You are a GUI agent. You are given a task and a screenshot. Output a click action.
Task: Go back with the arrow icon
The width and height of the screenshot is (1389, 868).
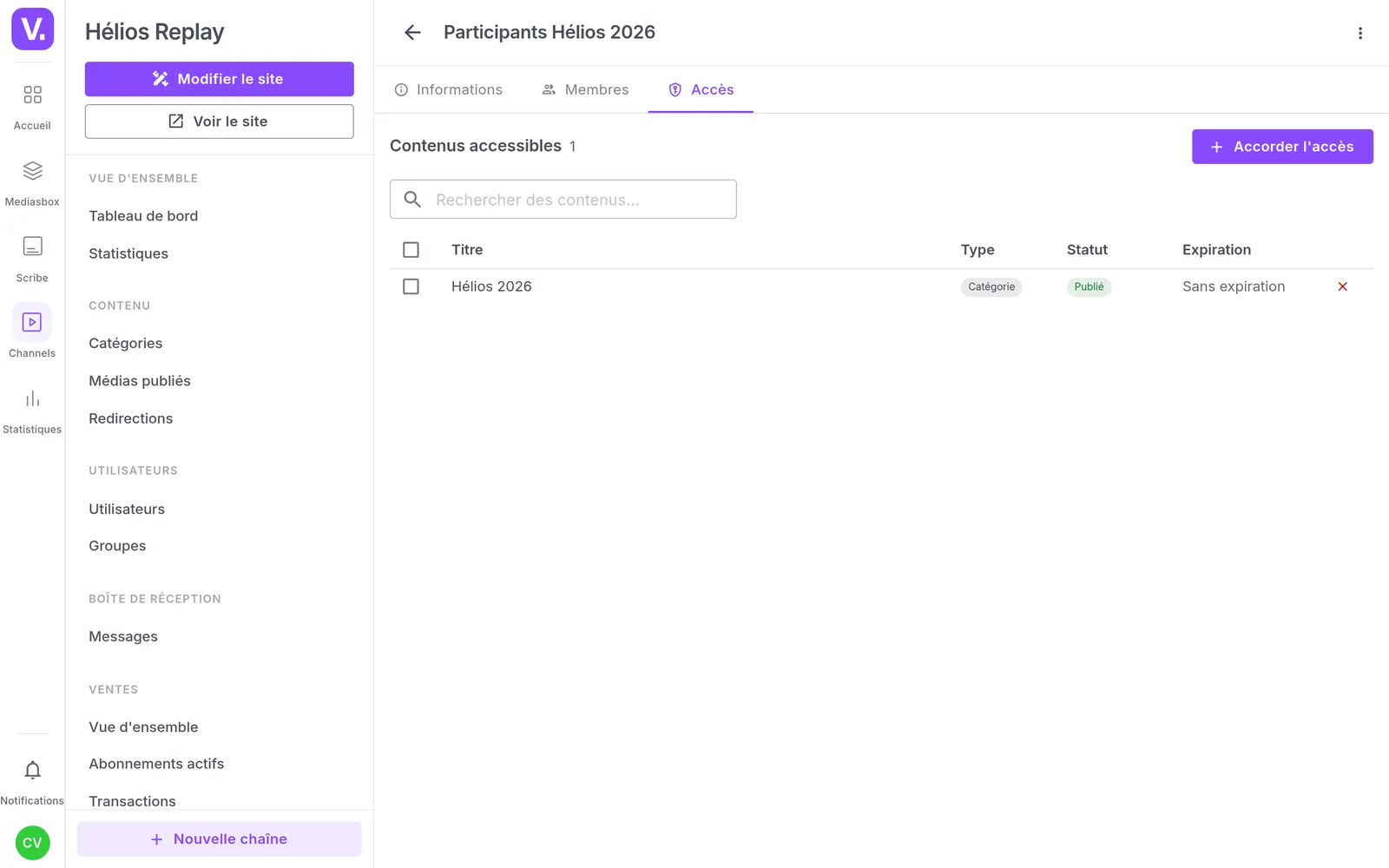point(412,32)
